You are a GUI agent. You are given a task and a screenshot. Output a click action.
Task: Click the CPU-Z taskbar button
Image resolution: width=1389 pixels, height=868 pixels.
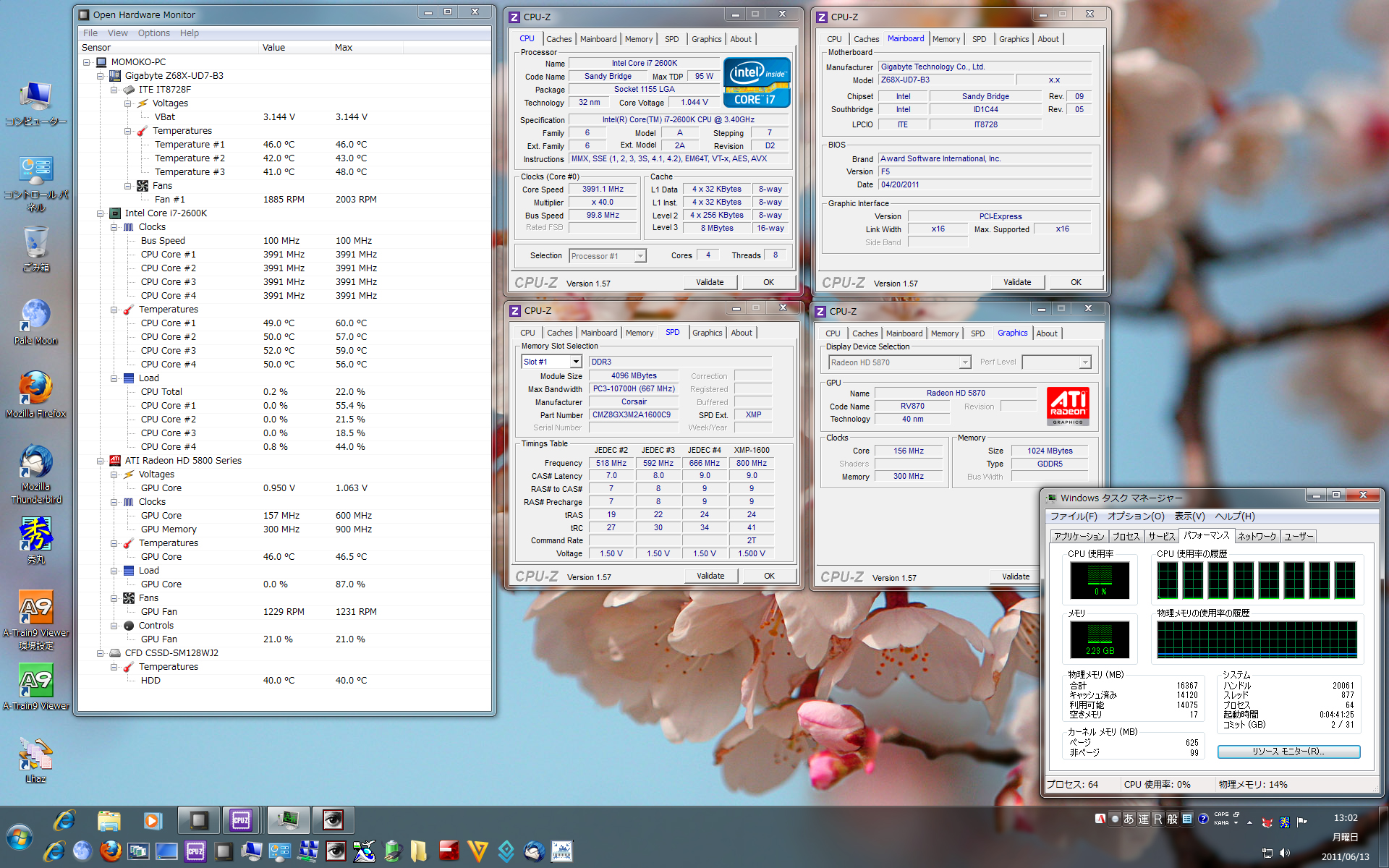(x=241, y=820)
